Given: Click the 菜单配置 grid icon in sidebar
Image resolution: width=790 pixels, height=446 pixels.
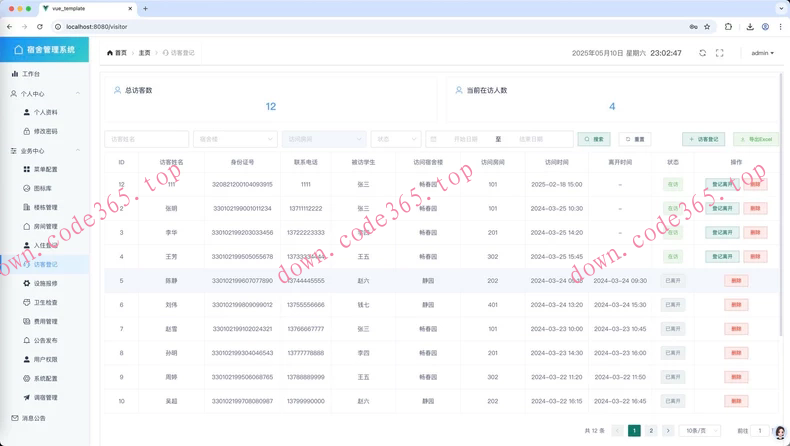Looking at the screenshot, I should (27, 169).
